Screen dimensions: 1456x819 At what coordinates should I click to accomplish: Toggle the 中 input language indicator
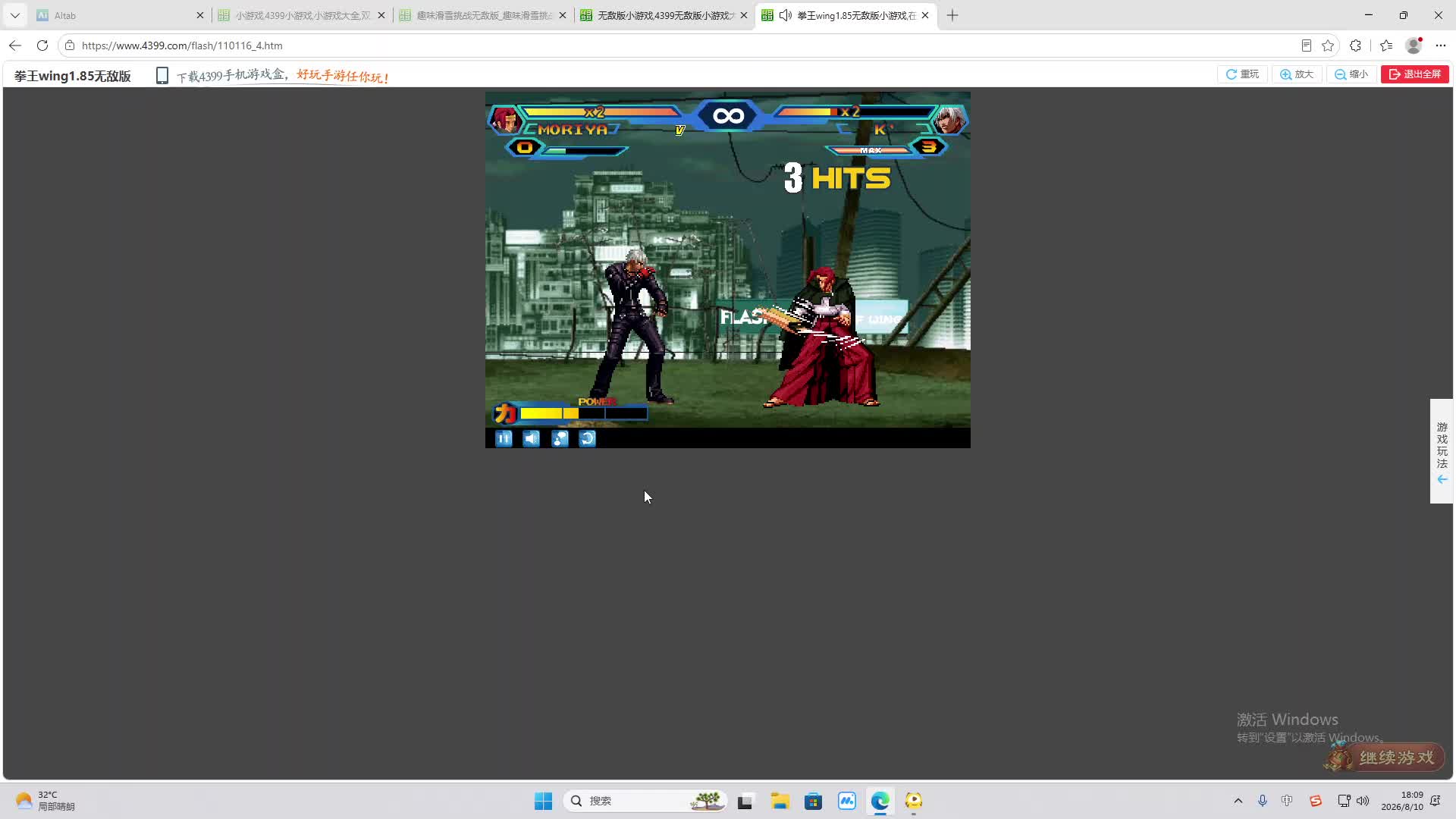click(1287, 801)
